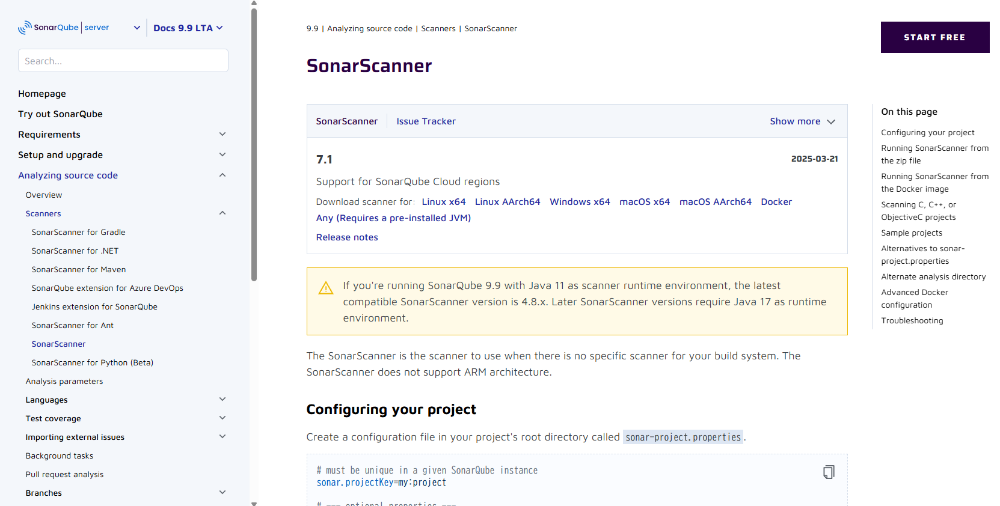
Task: Click the sidebar scrollbar down arrow
Action: (x=254, y=503)
